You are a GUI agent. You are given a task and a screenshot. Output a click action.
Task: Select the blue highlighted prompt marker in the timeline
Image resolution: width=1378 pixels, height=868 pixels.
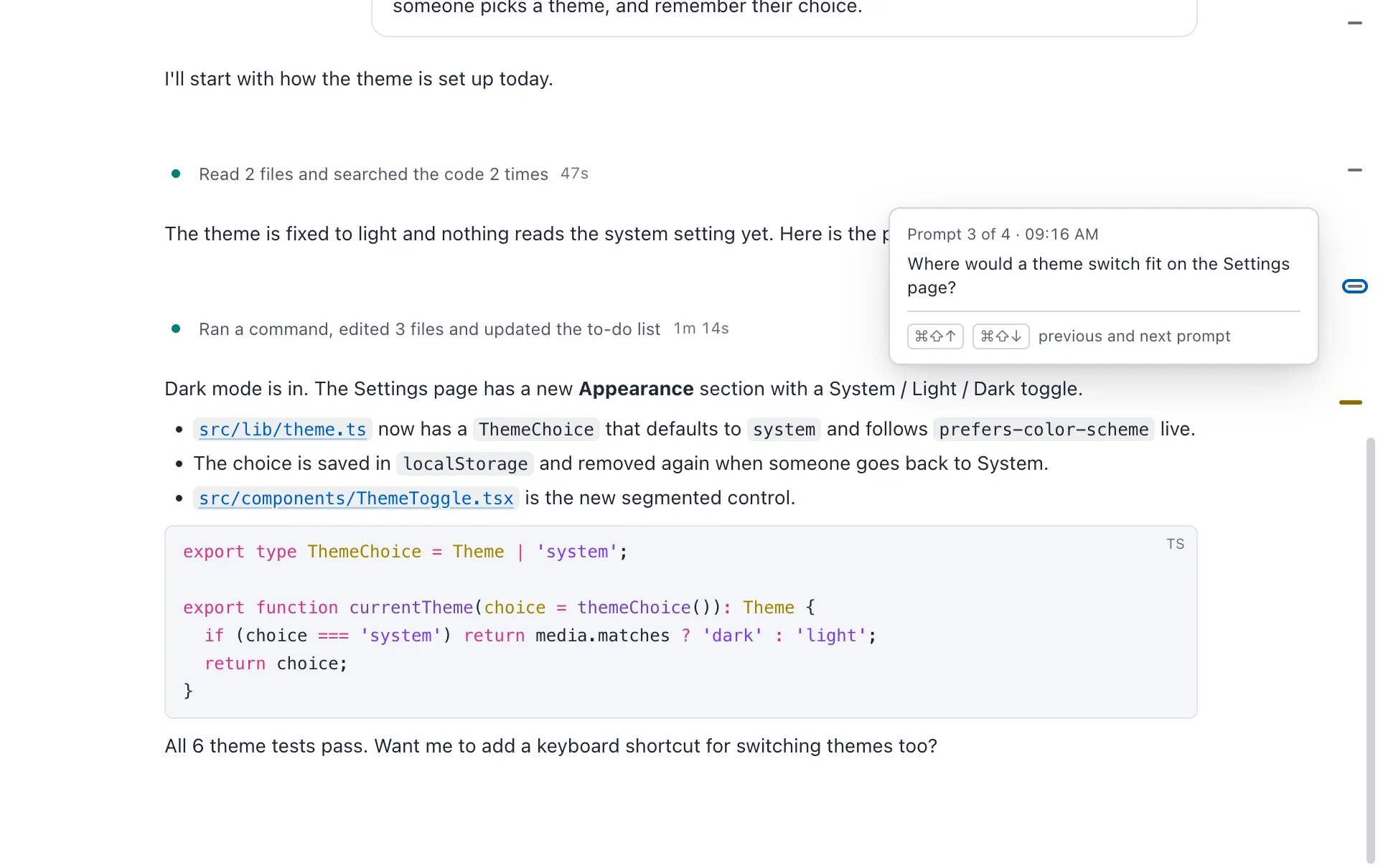coord(1354,286)
